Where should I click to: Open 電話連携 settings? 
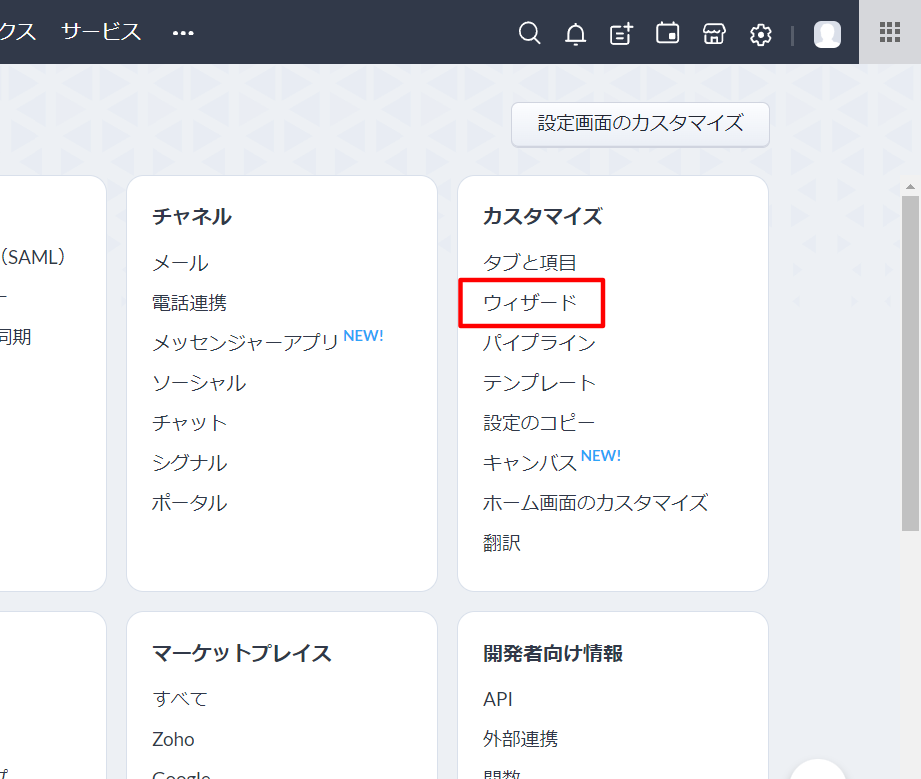(x=189, y=303)
